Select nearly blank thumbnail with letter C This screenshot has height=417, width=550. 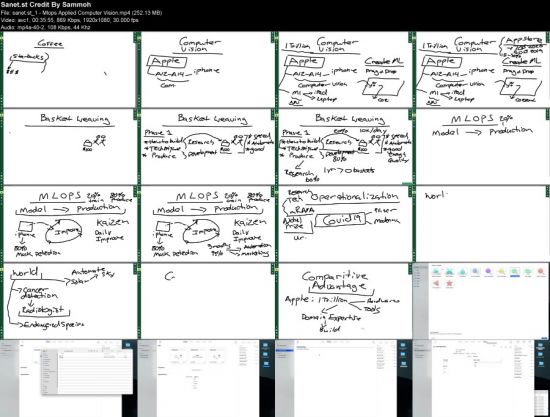click(206, 301)
